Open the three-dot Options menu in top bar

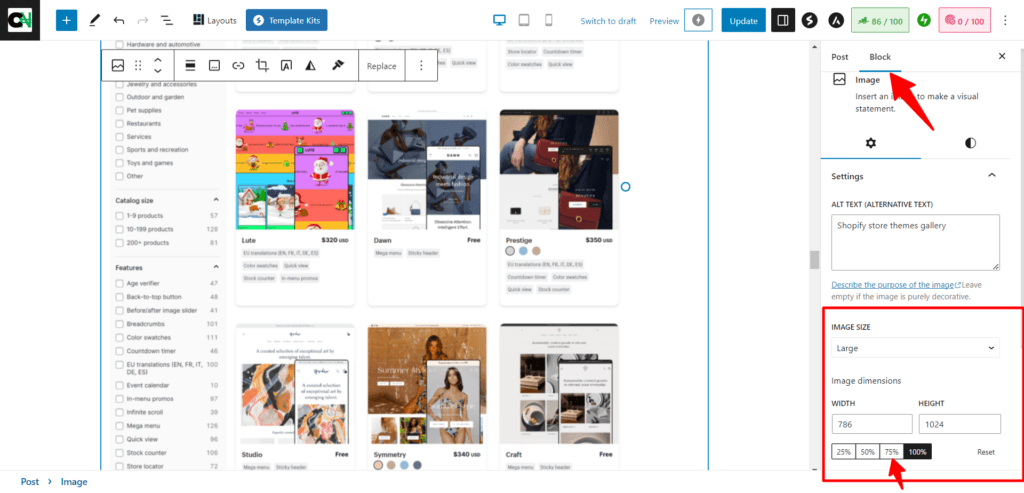point(1006,20)
